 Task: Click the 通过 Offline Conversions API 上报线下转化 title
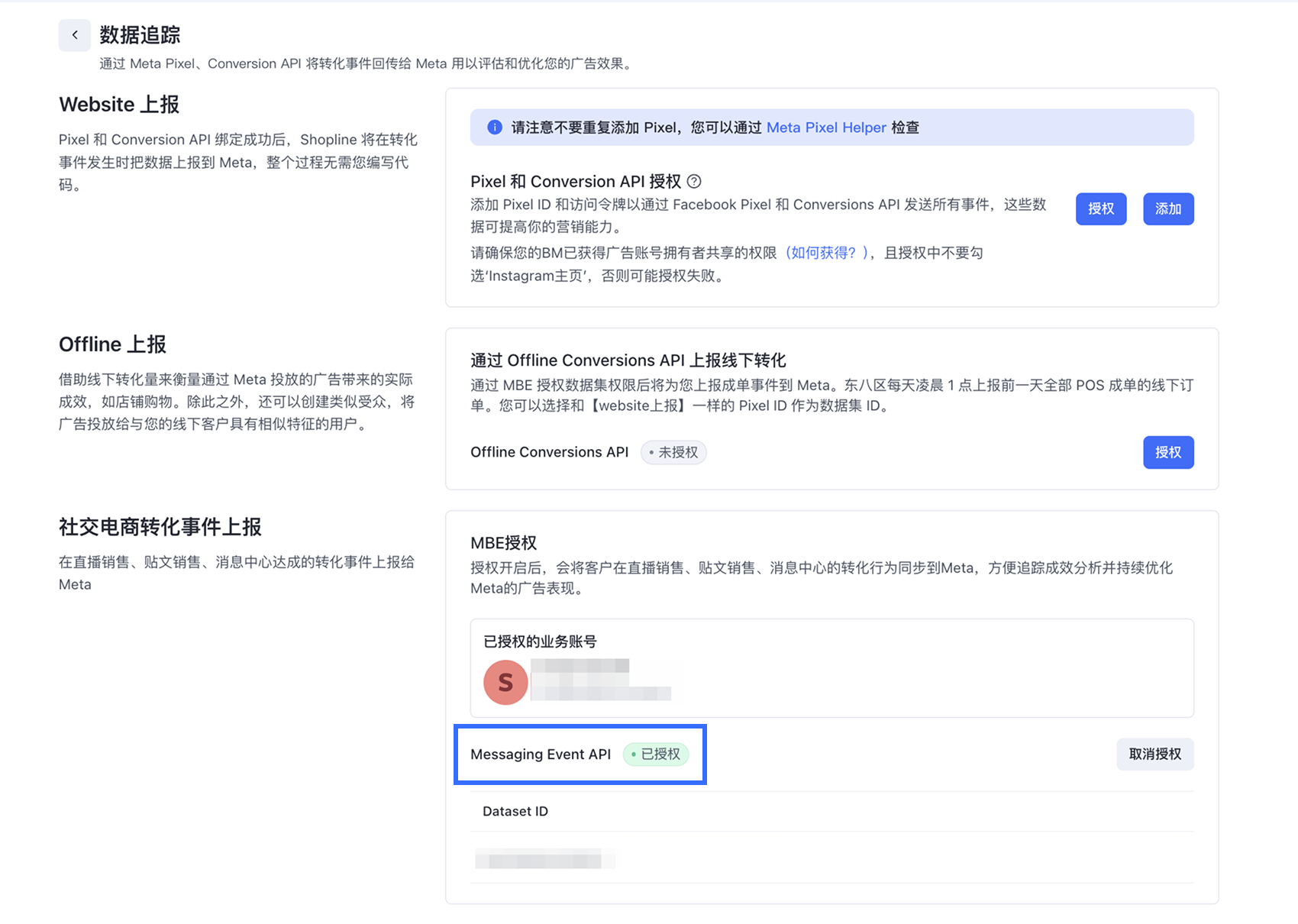628,360
